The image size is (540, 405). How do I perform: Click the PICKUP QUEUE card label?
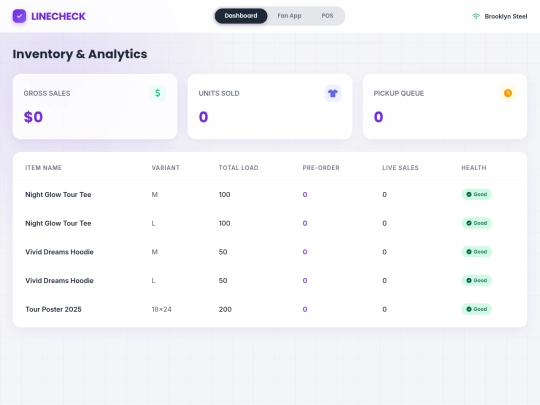coord(399,93)
